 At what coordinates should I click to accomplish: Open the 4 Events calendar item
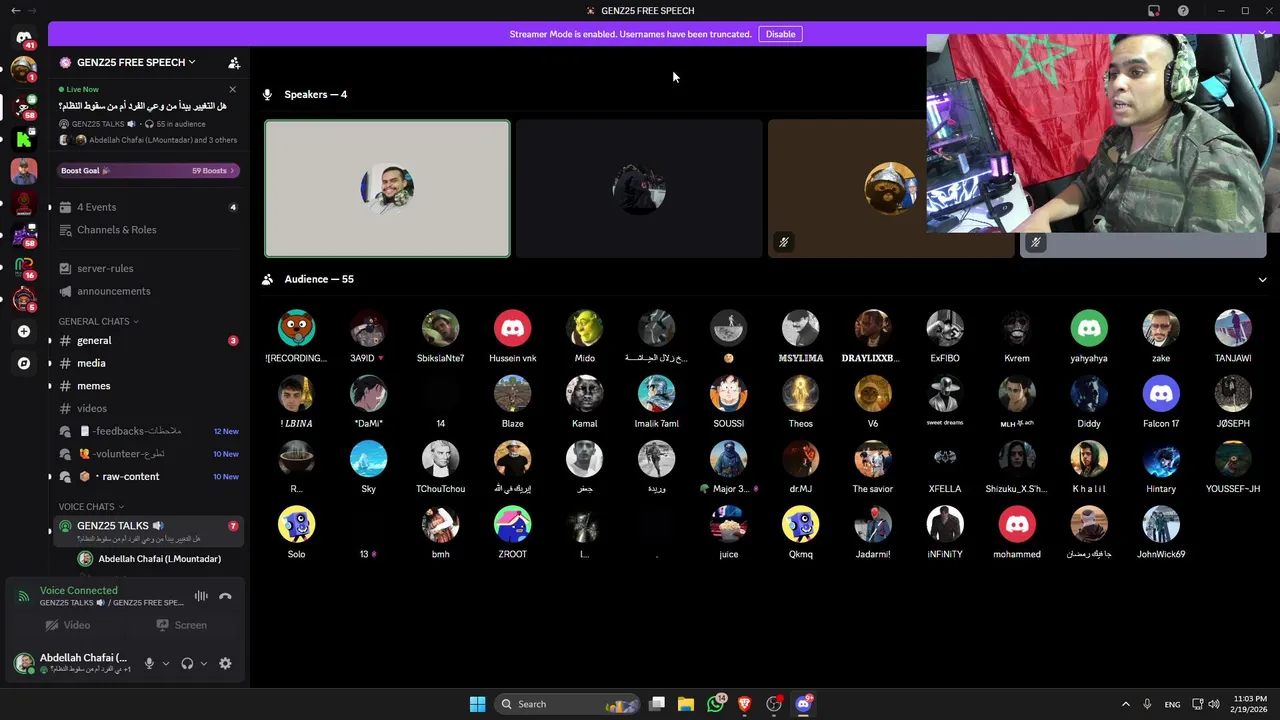point(148,207)
